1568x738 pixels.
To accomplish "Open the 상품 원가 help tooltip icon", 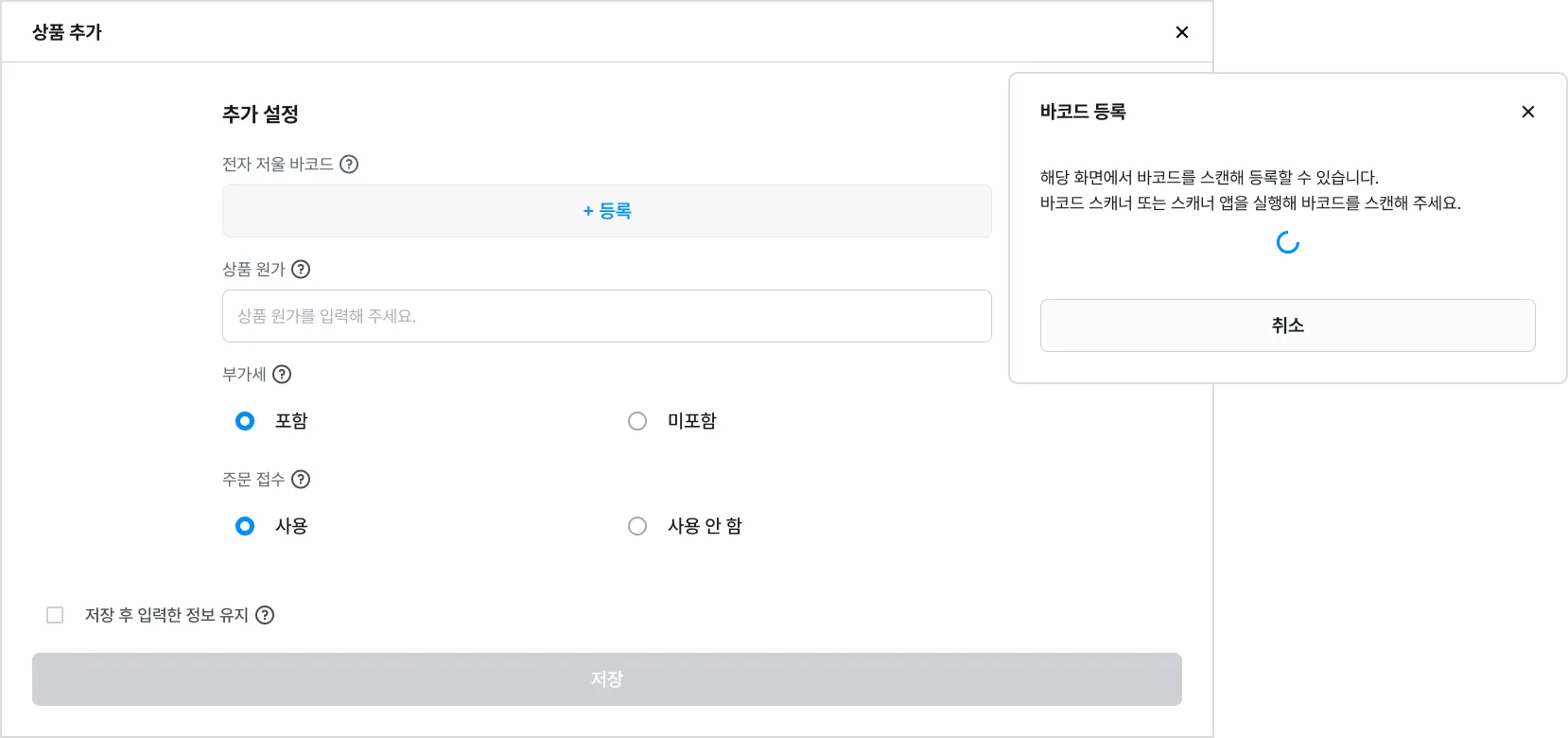I will 301,270.
